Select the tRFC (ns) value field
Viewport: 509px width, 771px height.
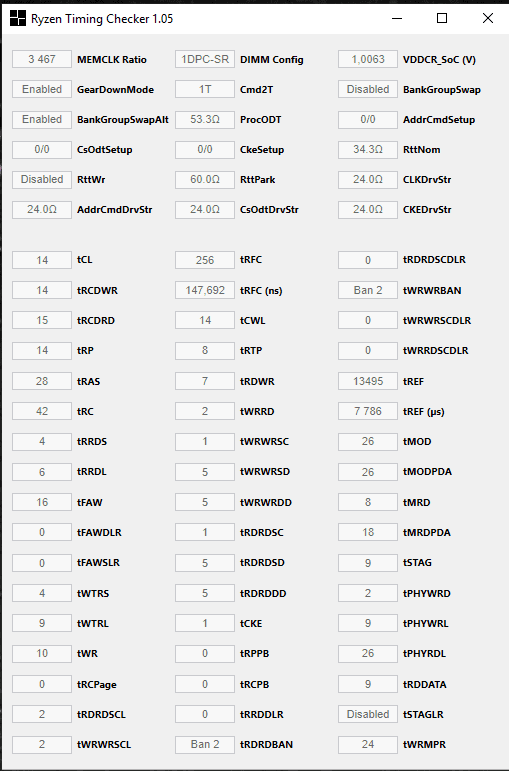tap(205, 291)
